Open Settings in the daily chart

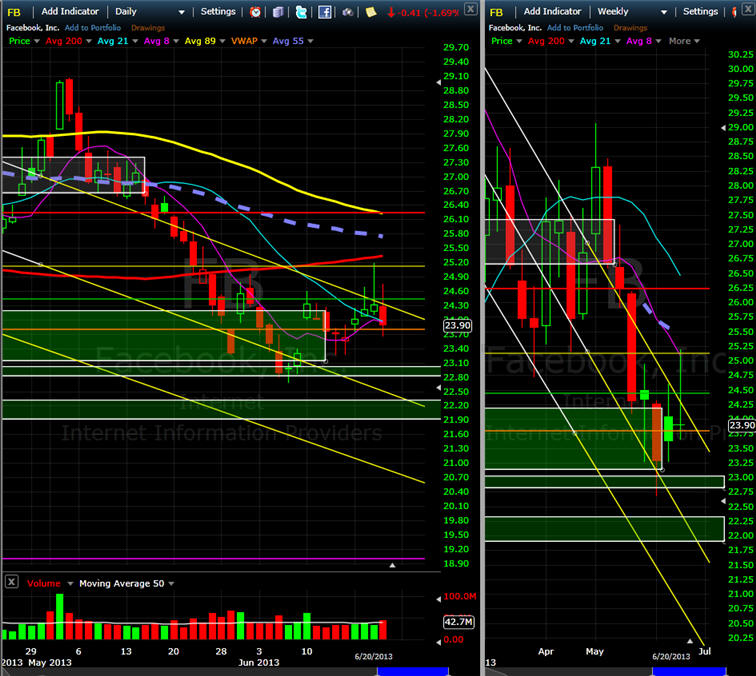tap(218, 12)
